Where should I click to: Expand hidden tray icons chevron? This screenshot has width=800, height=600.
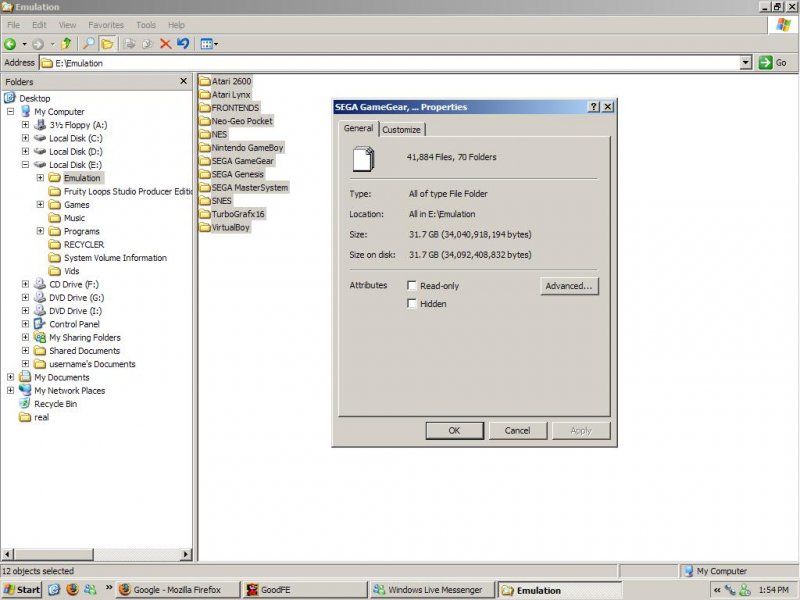[717, 590]
